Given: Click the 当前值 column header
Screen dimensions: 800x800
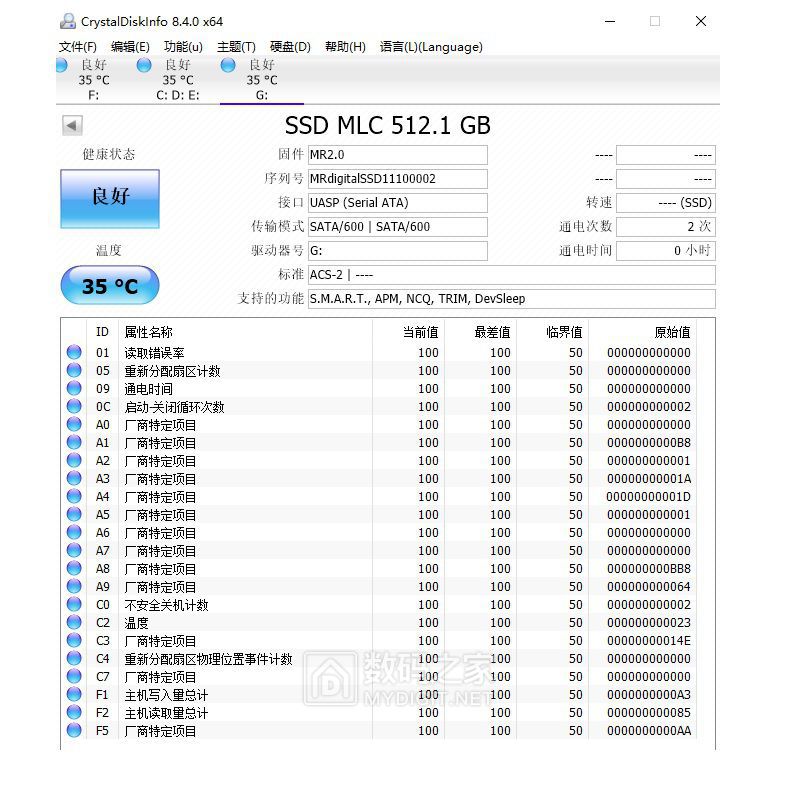Looking at the screenshot, I should point(420,332).
